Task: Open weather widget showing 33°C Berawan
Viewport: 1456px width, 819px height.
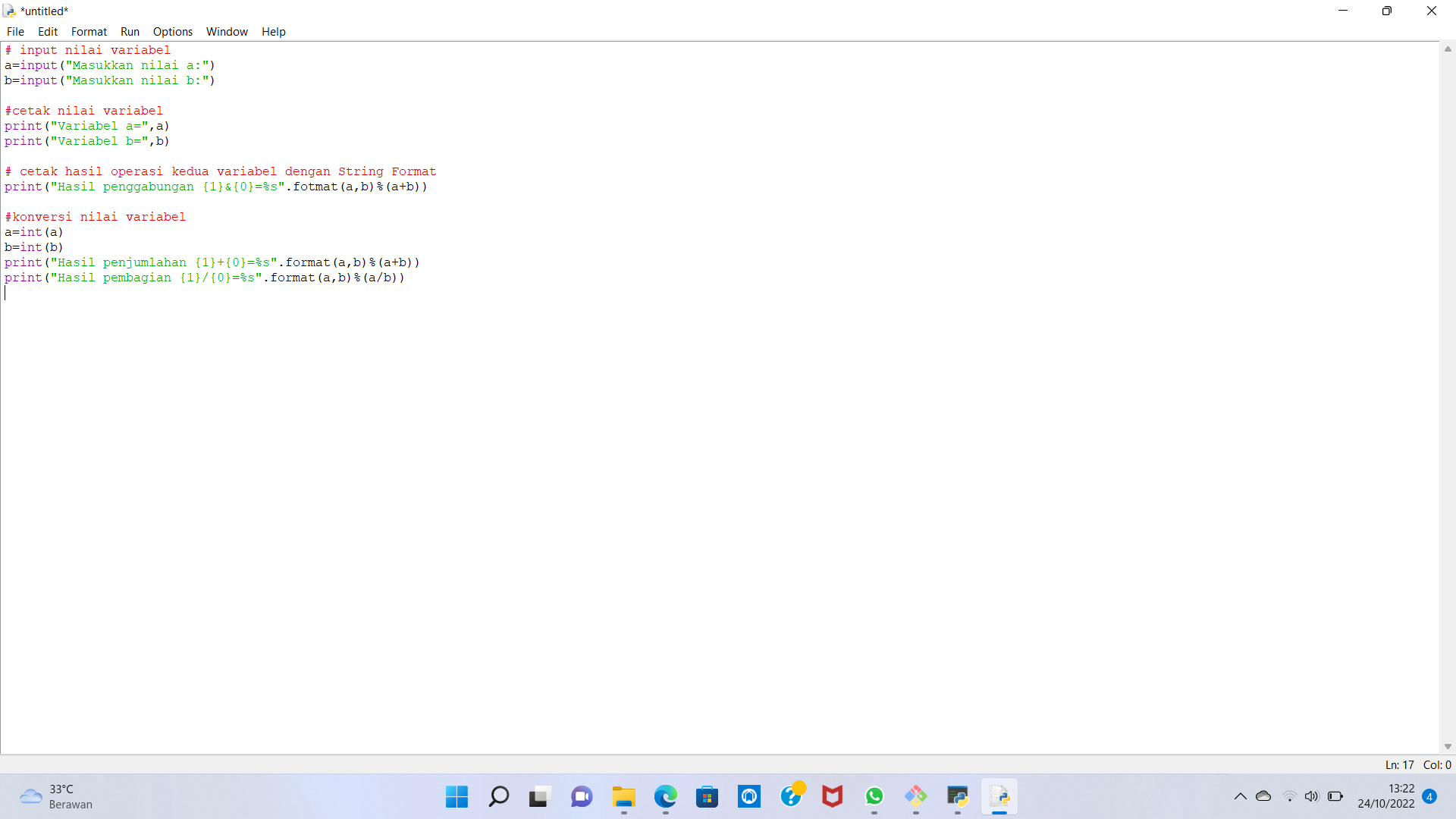Action: tap(55, 796)
